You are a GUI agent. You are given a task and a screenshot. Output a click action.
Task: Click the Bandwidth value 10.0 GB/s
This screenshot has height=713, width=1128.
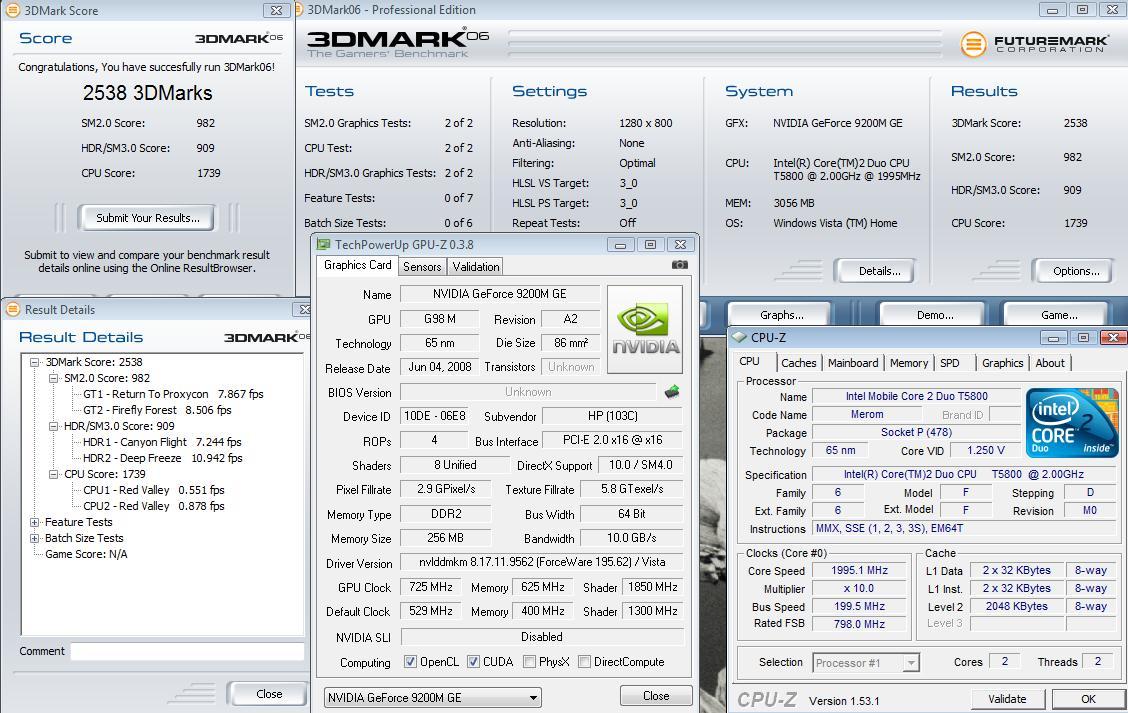click(x=631, y=538)
